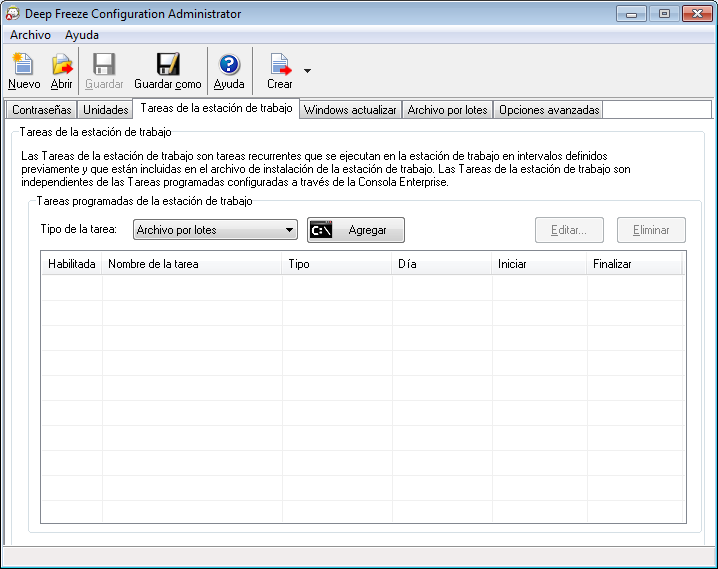The image size is (718, 569).
Task: Maximize the Deep Freeze window
Action: tap(663, 14)
